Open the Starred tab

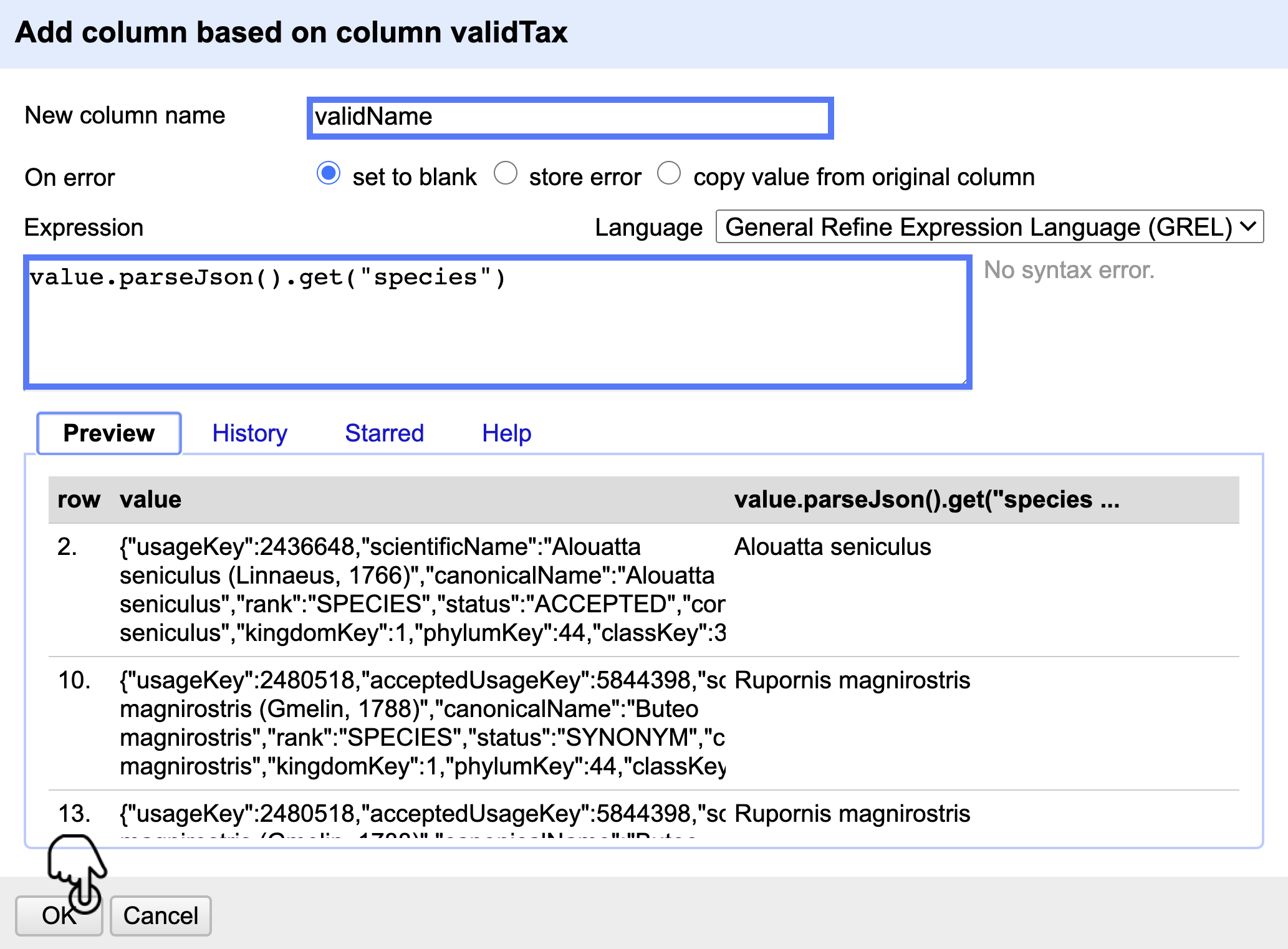[x=384, y=433]
